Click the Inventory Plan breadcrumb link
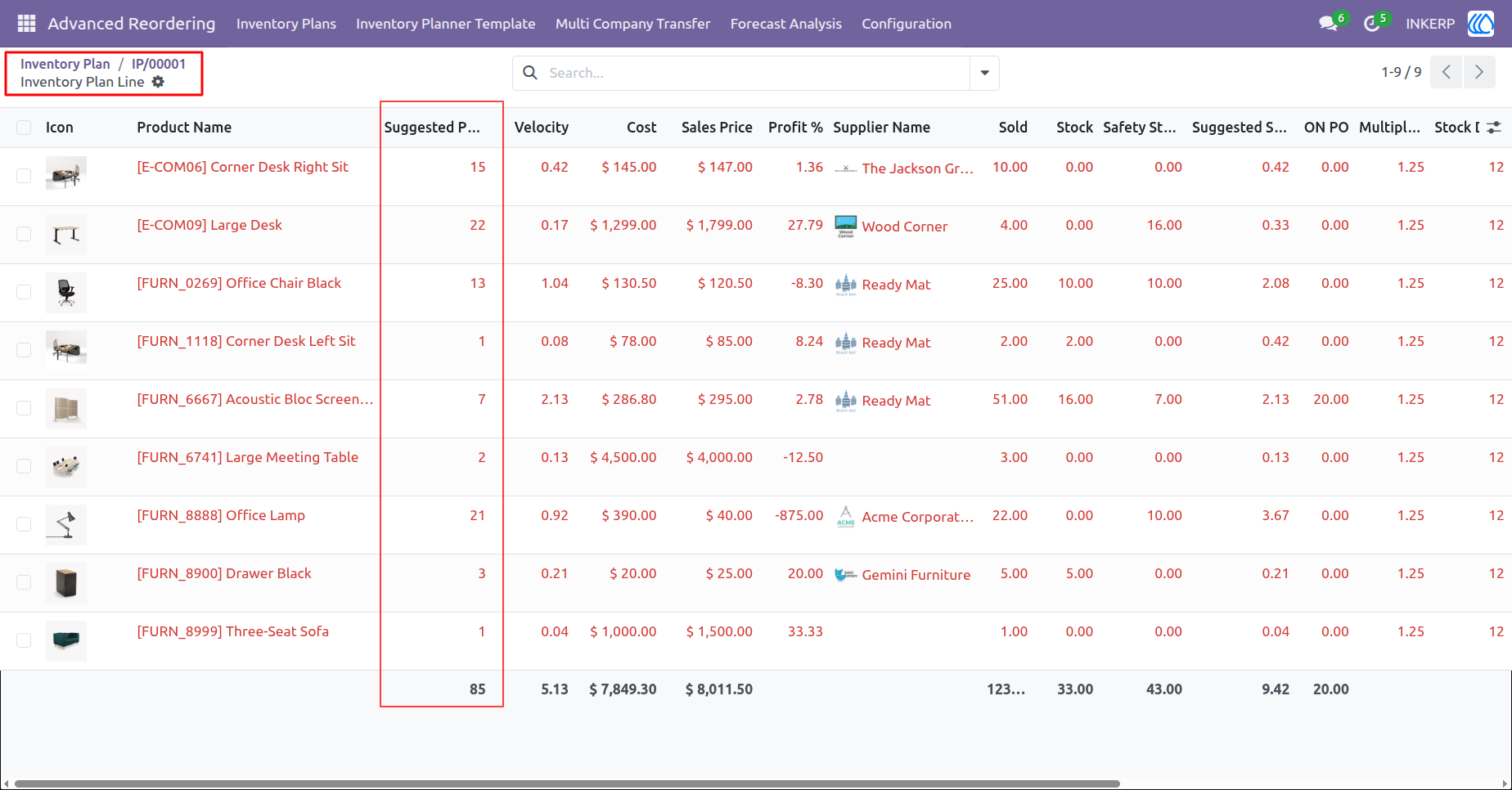The image size is (1512, 790). (x=65, y=64)
